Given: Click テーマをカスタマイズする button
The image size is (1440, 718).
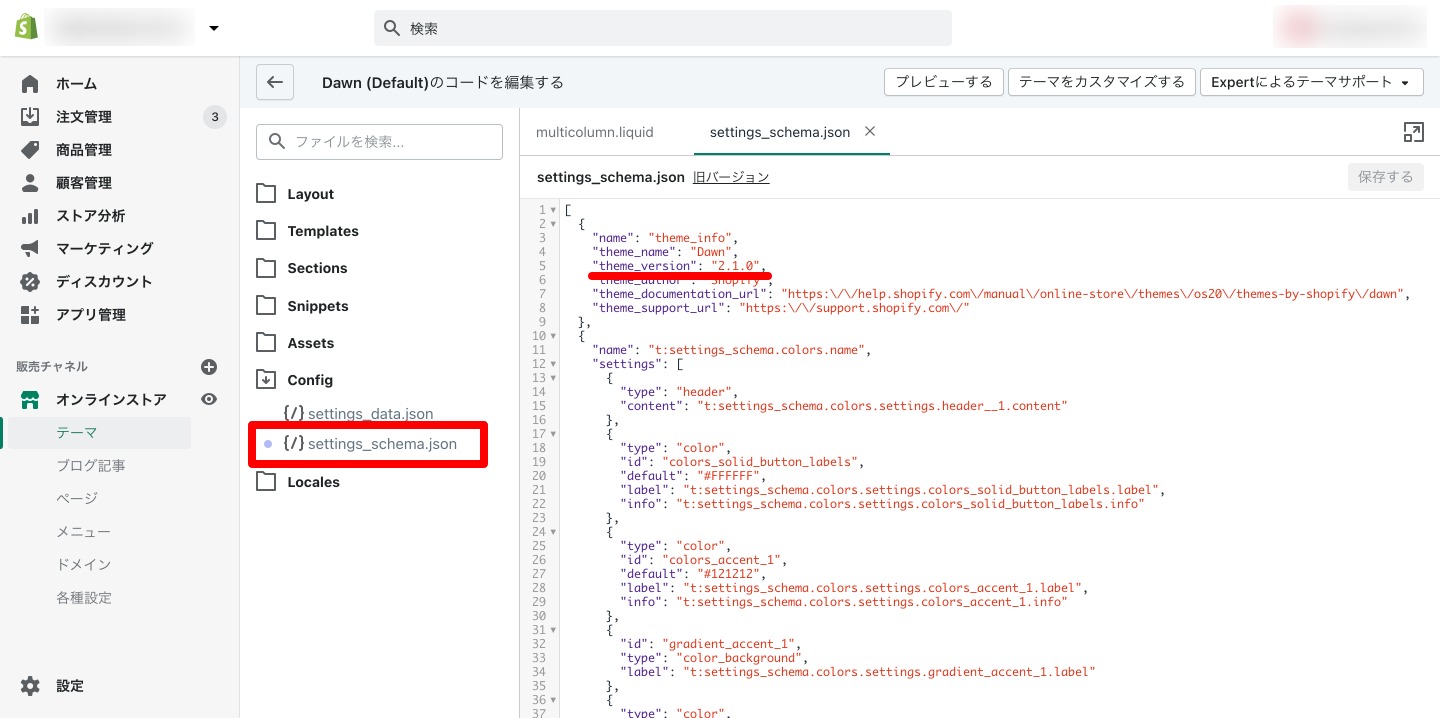Looking at the screenshot, I should click(1101, 82).
